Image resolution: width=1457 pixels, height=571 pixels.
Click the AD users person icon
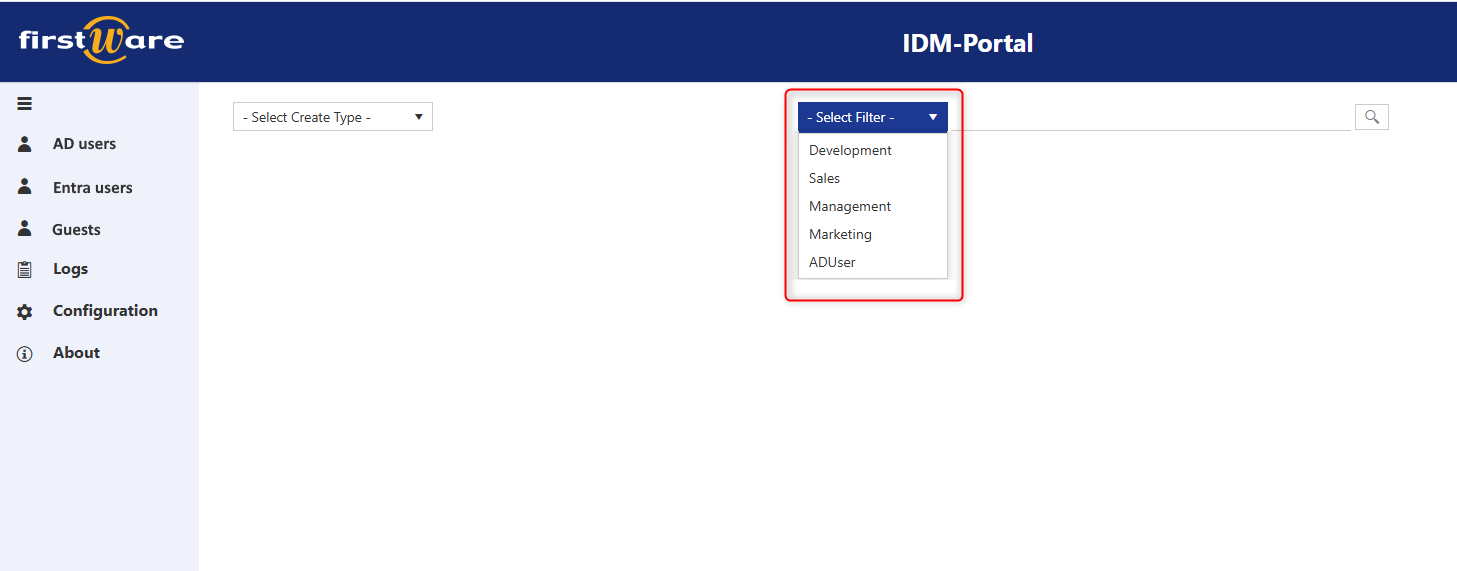25,144
